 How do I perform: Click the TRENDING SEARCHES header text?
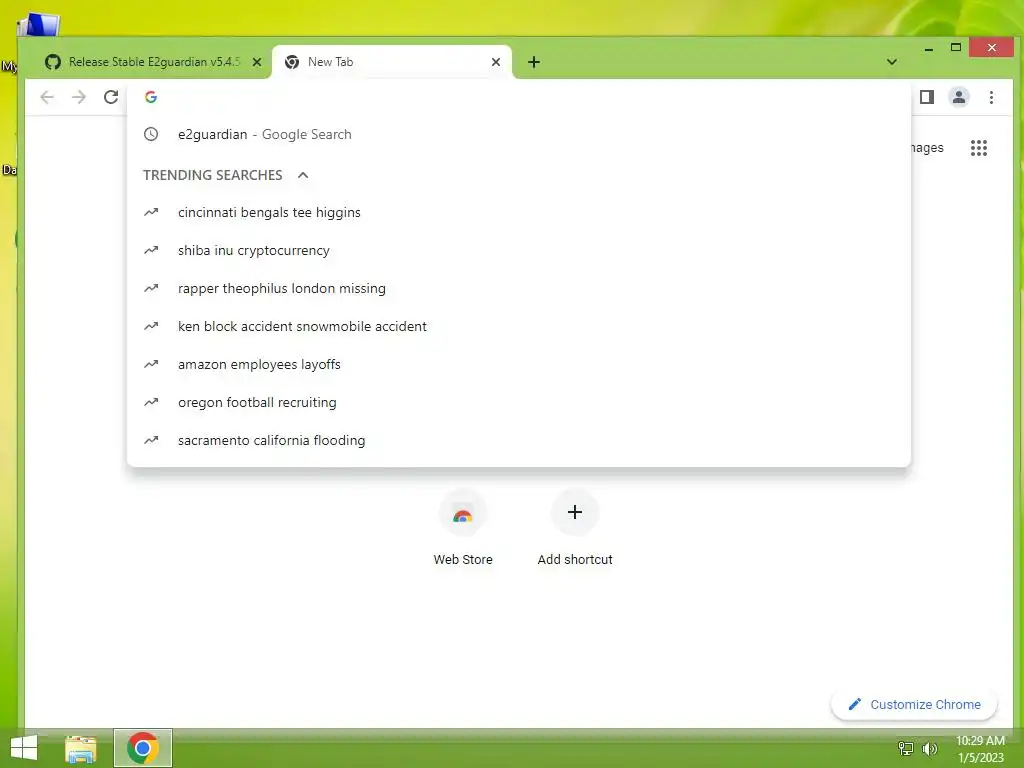[213, 175]
